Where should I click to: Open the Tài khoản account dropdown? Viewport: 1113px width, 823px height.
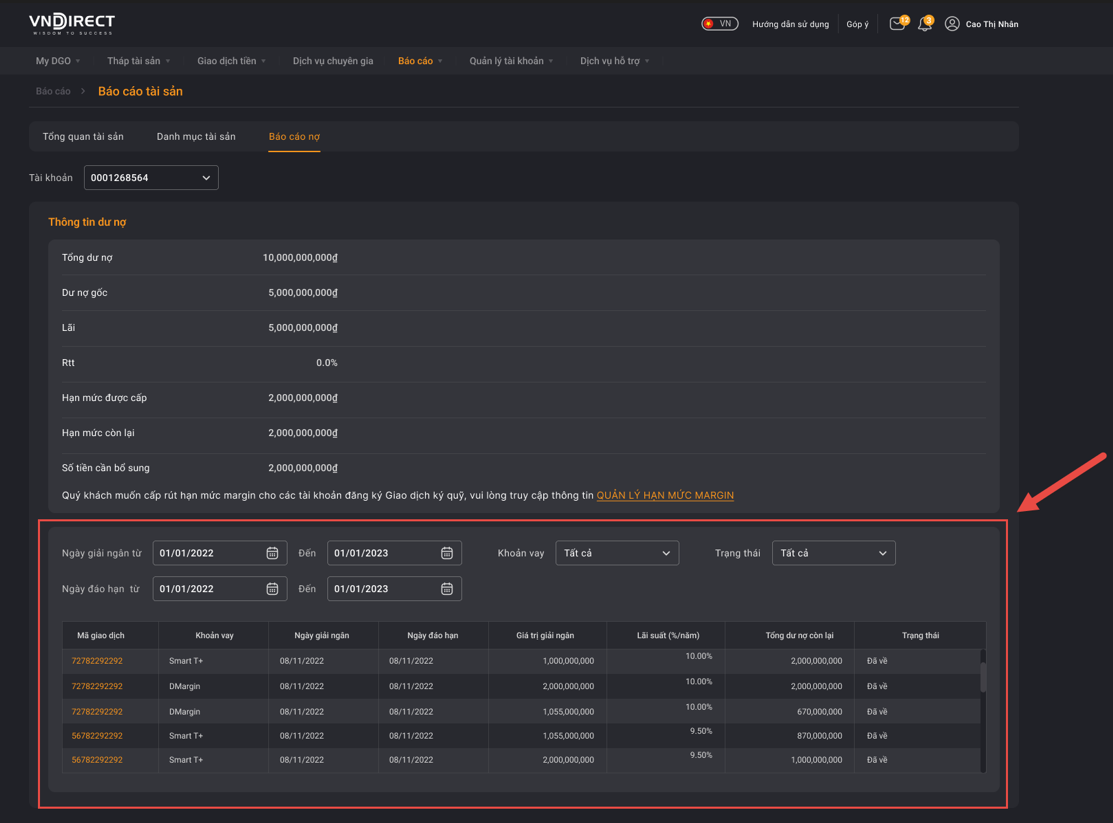[x=151, y=178]
